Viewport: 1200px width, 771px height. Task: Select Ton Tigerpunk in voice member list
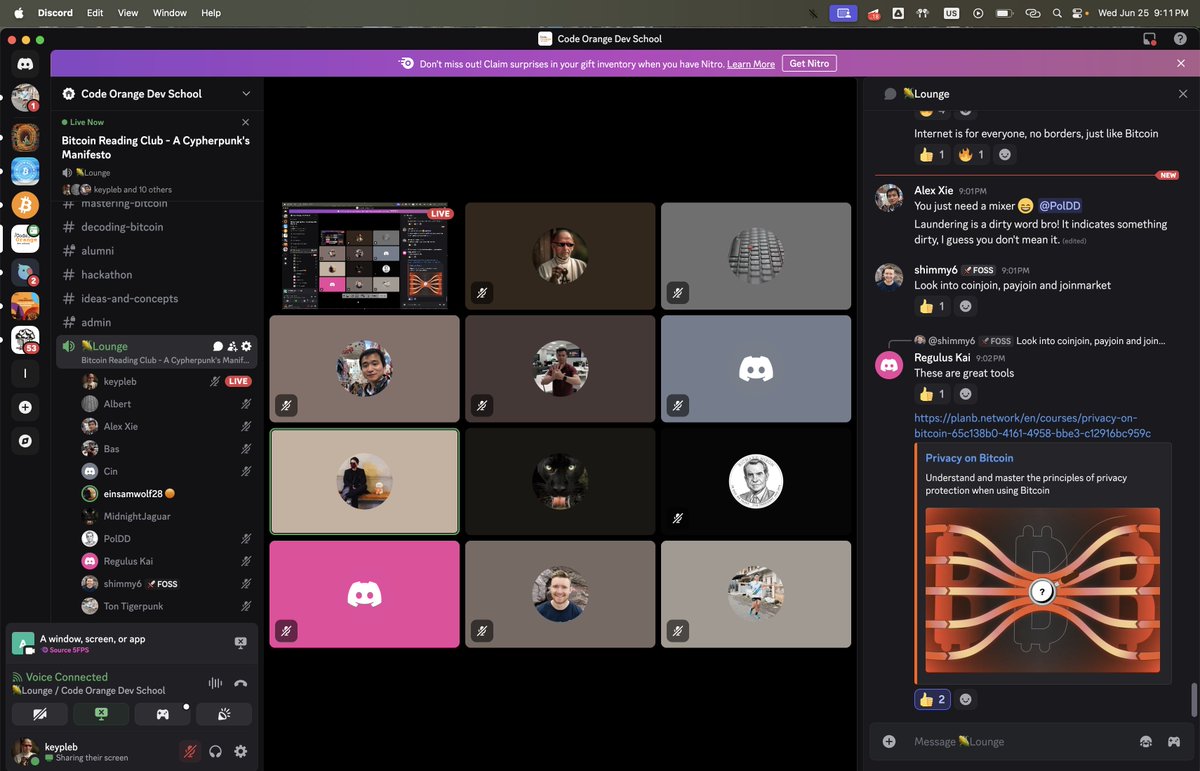click(x=165, y=606)
